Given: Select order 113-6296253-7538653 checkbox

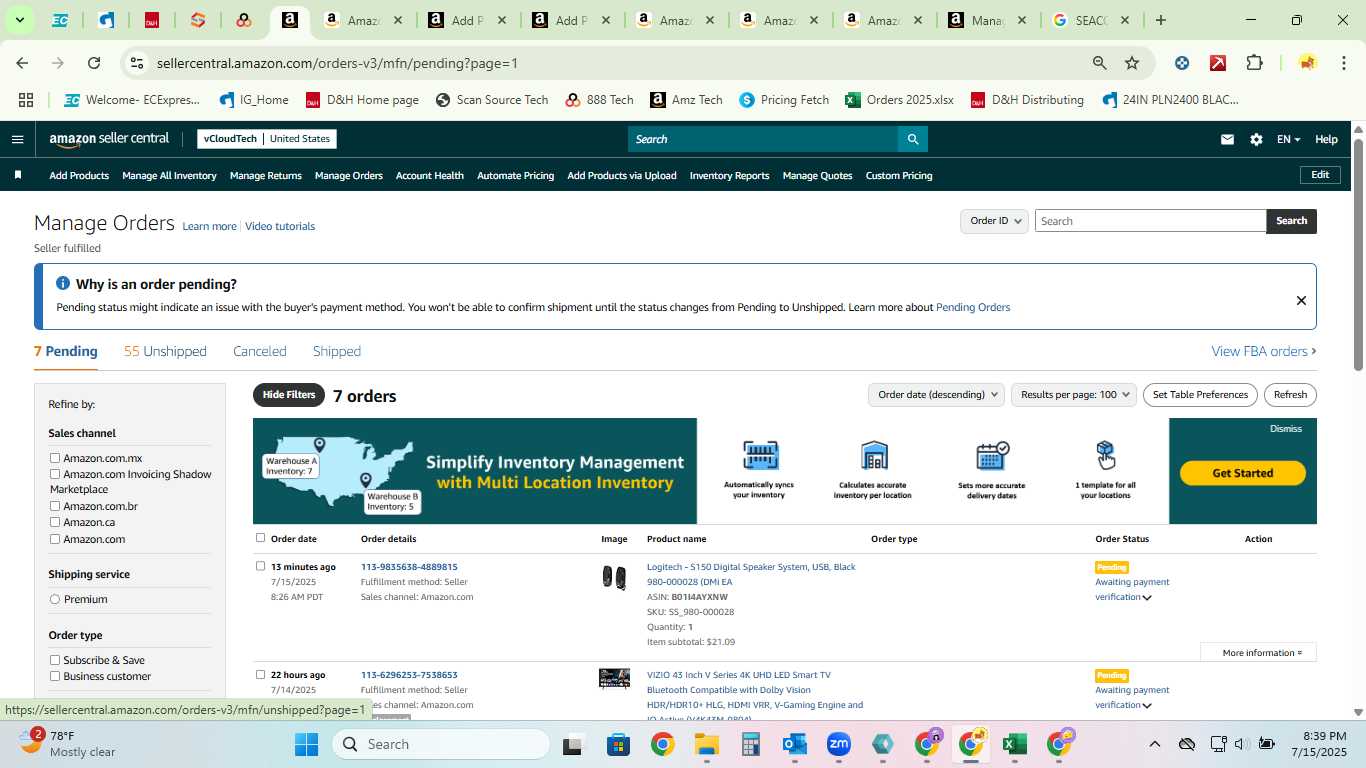Looking at the screenshot, I should click(261, 674).
